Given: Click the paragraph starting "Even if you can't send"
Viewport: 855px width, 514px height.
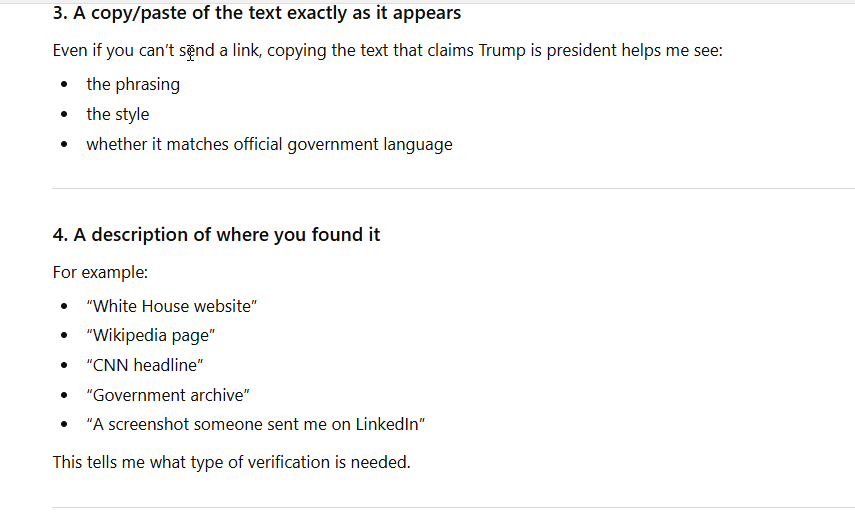Looking at the screenshot, I should (387, 50).
